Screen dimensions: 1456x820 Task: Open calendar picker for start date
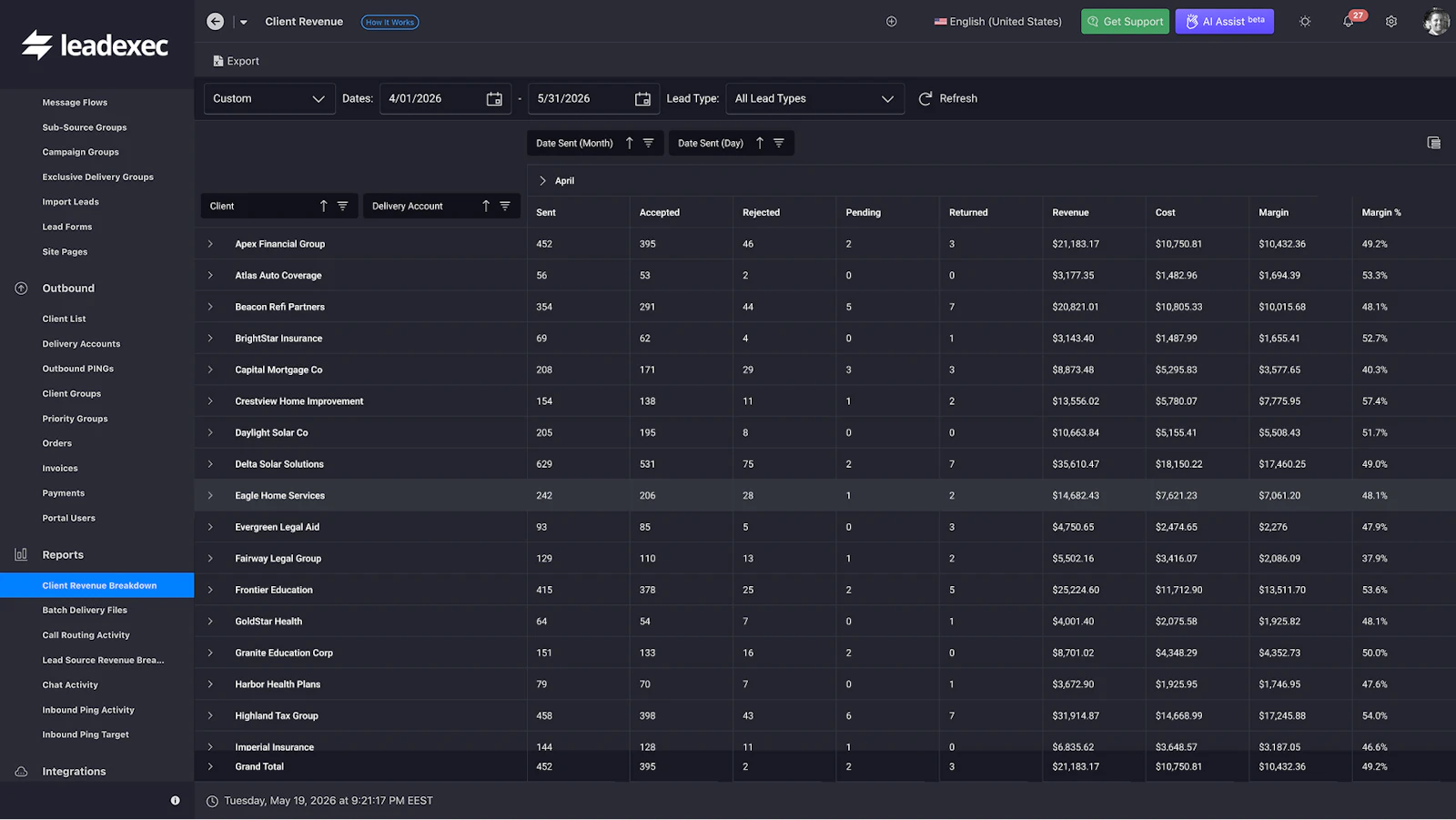494,99
